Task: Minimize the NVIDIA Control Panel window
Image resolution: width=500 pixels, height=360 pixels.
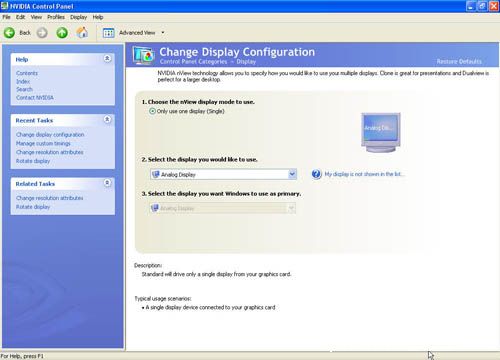Action: coord(471,6)
